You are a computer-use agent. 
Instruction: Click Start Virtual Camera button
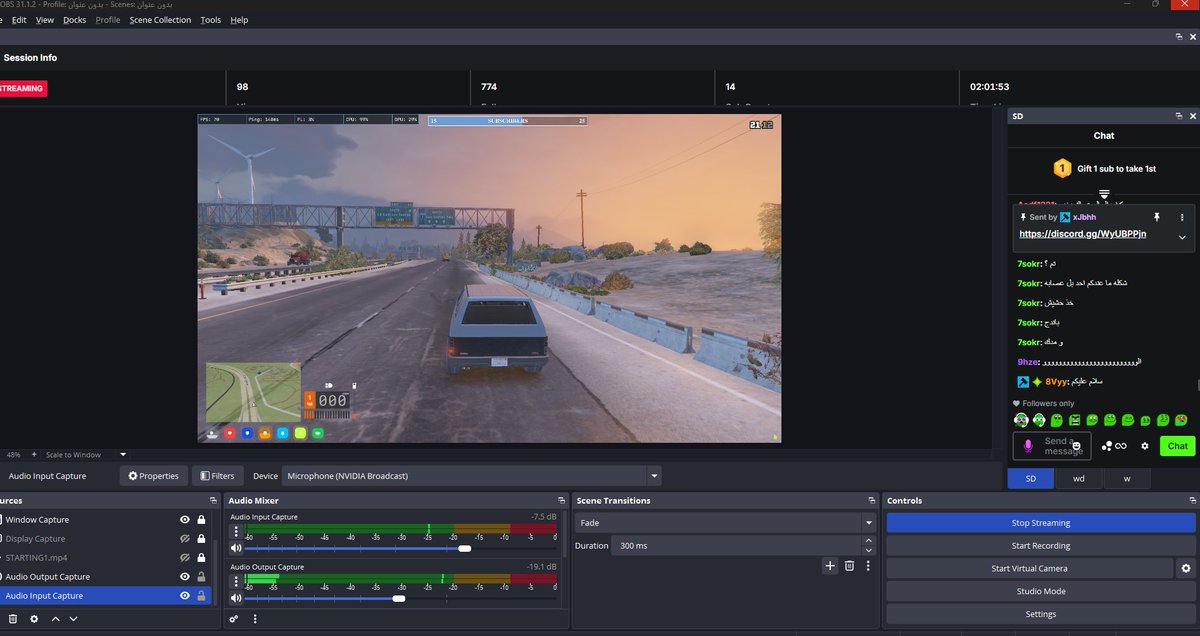tap(1029, 569)
